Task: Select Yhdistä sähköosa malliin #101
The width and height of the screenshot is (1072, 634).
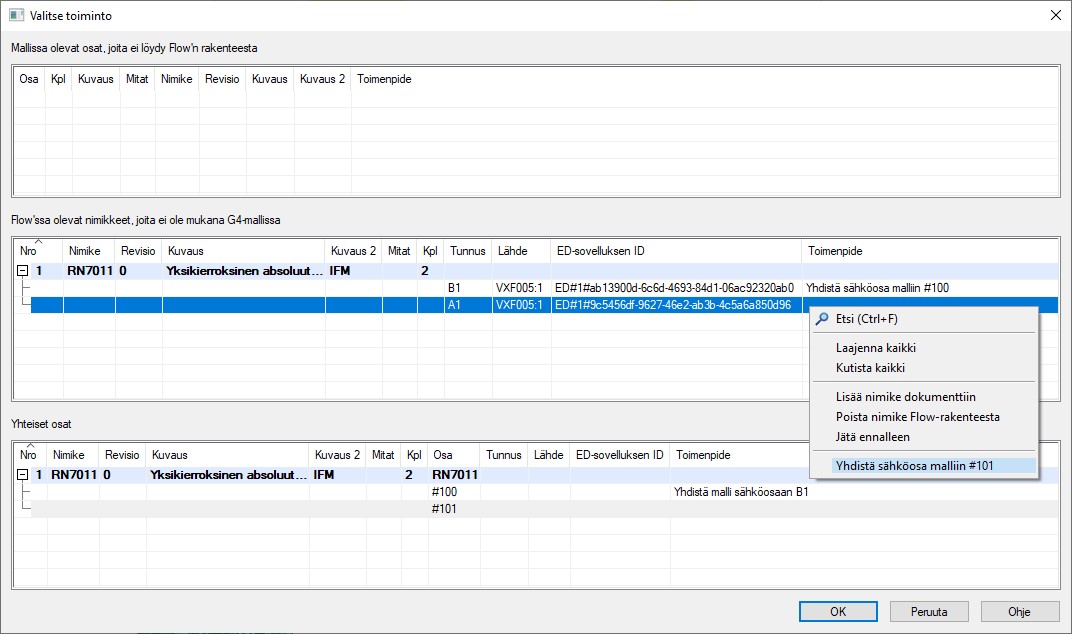Action: coord(914,466)
